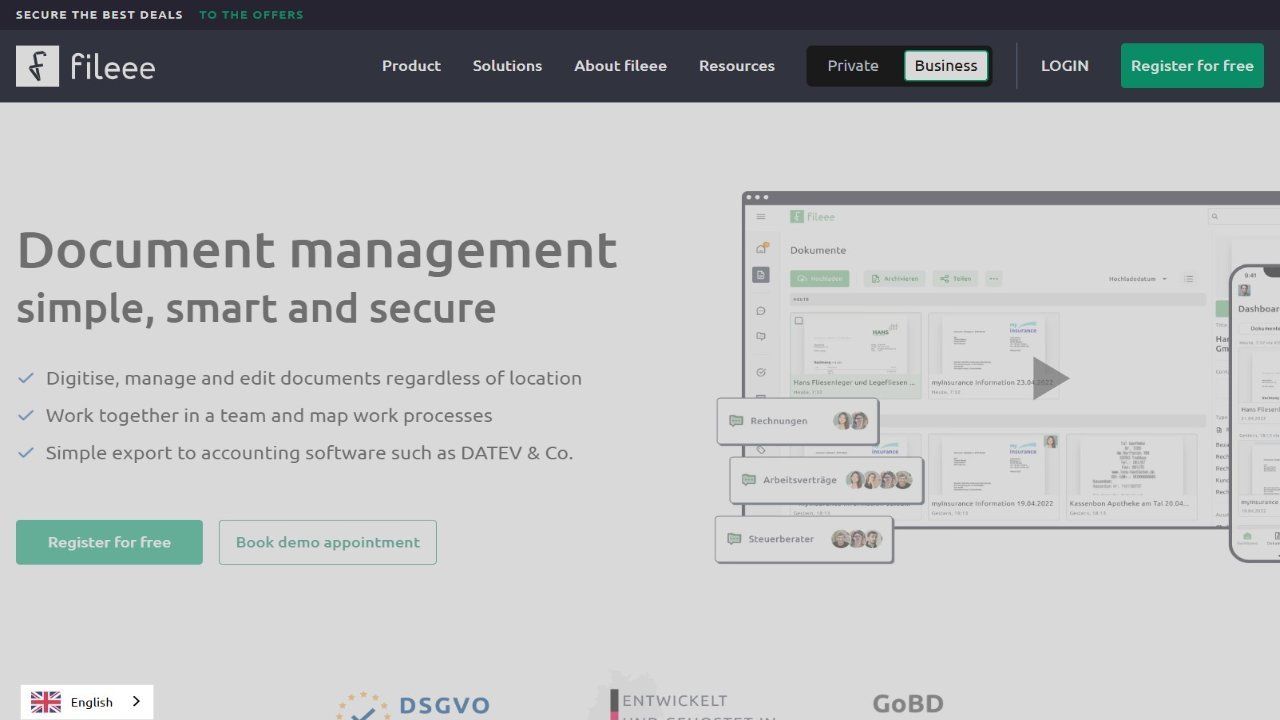Image resolution: width=1280 pixels, height=720 pixels.
Task: Click the Arbeitsverträge card
Action: tap(826, 480)
